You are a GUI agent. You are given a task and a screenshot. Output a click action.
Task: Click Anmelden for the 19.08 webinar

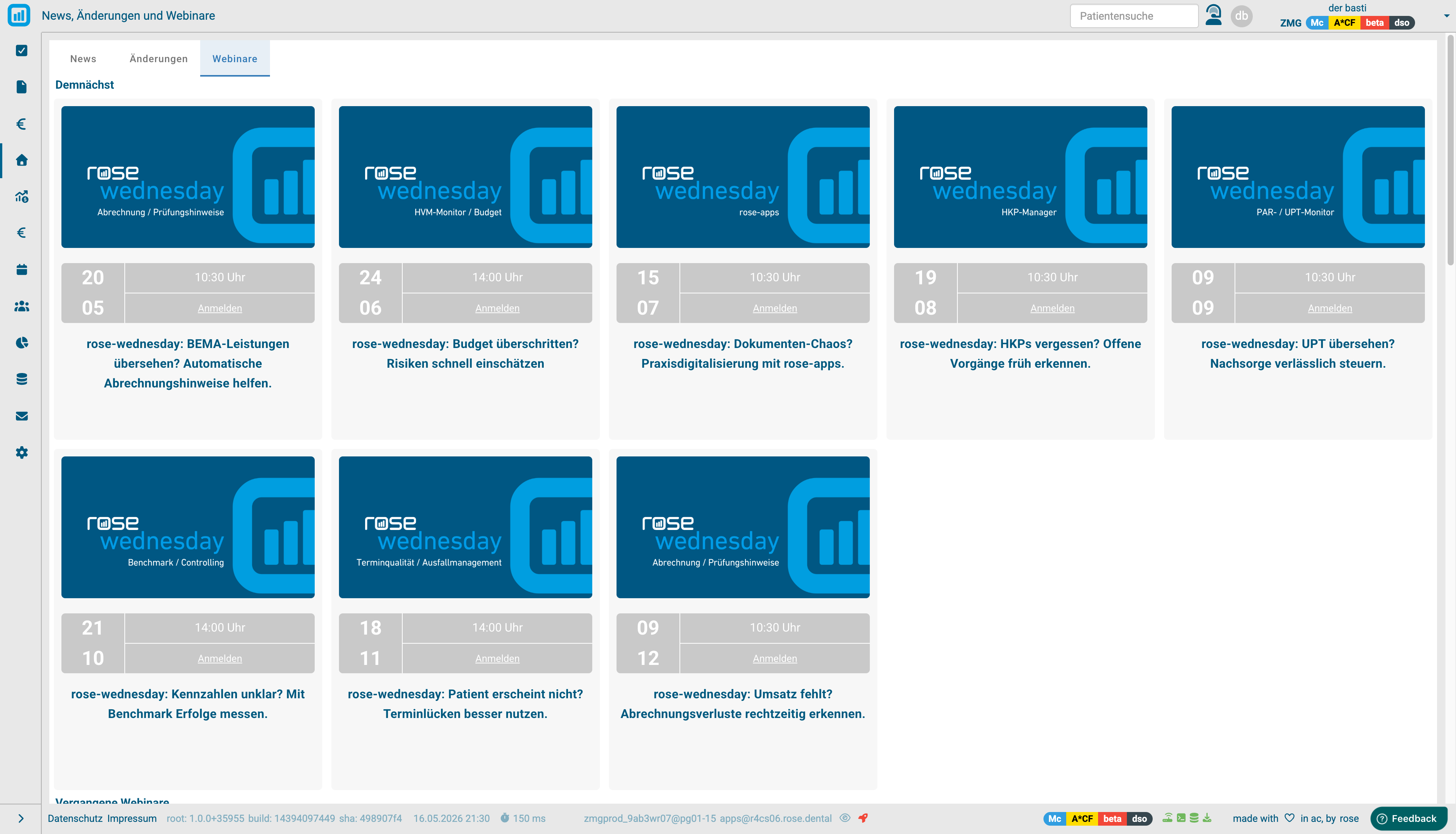point(1052,308)
